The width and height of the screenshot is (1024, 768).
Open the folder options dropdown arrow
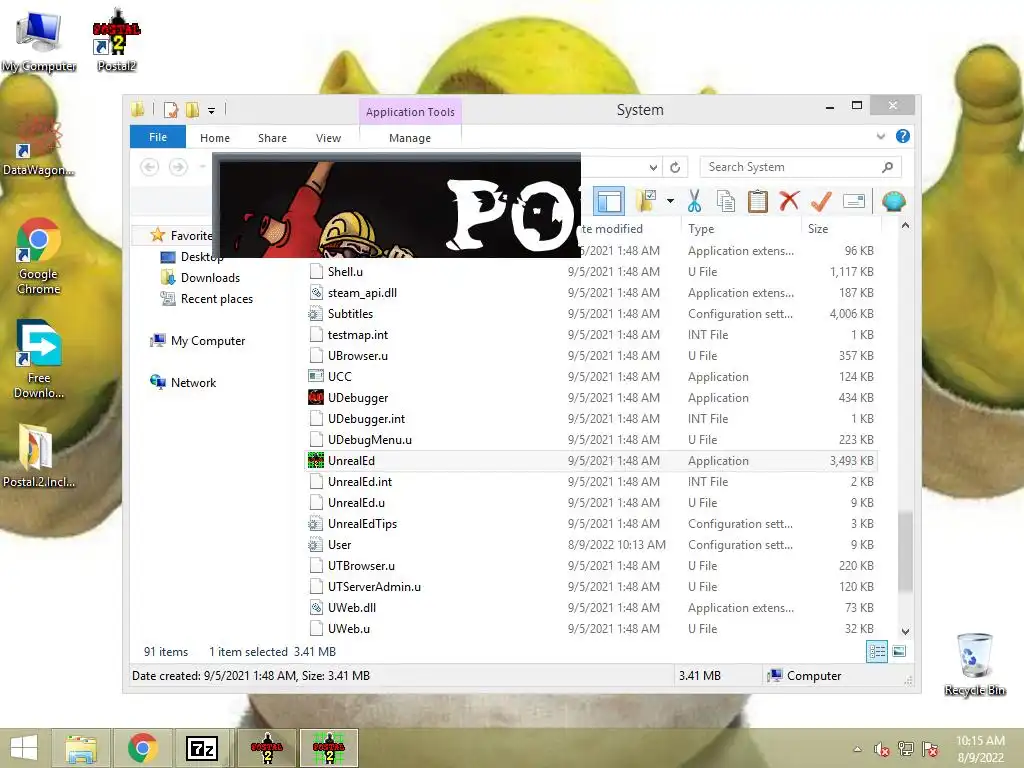click(670, 201)
